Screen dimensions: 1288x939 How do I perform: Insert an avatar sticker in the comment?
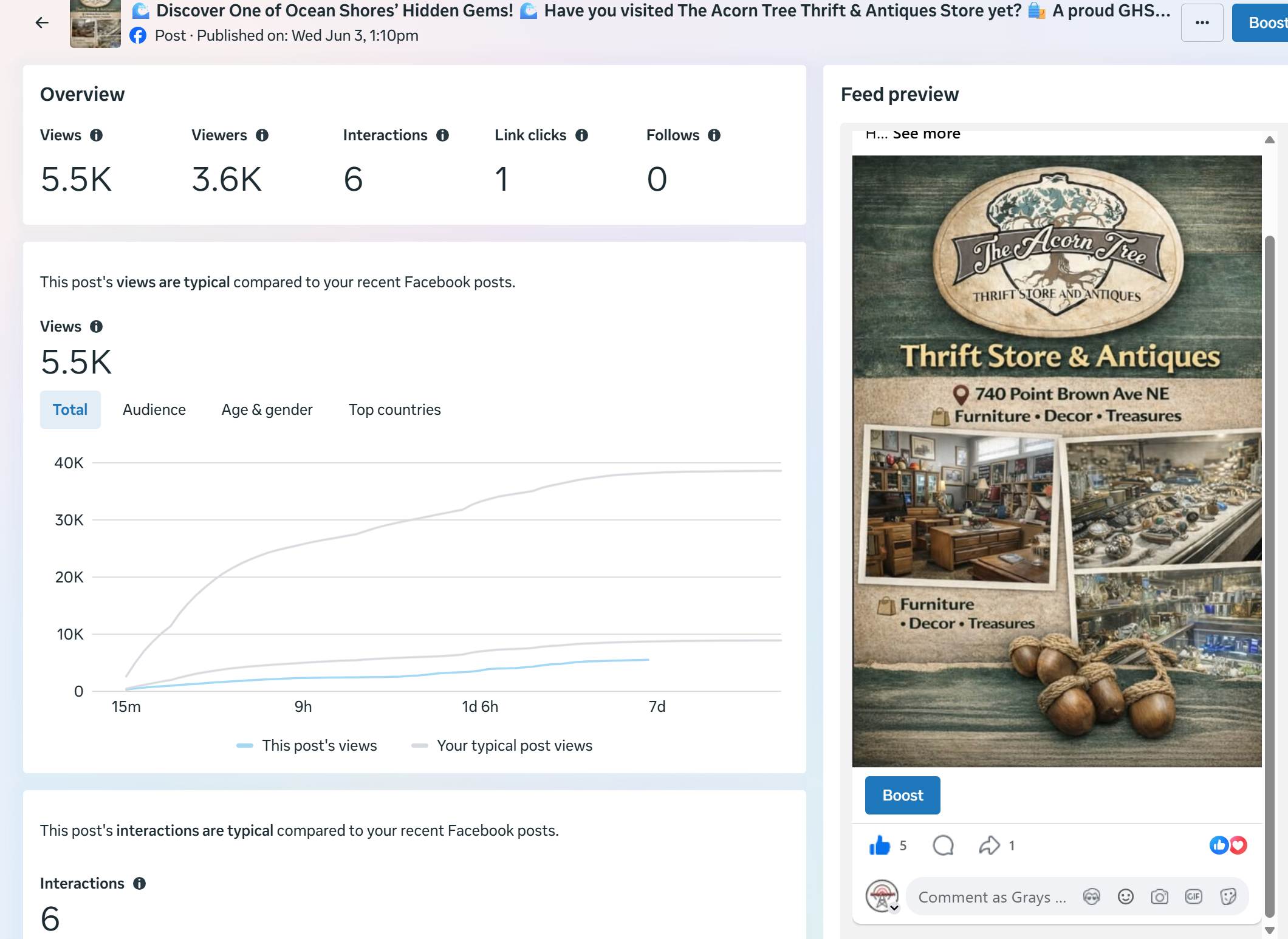(x=1092, y=896)
